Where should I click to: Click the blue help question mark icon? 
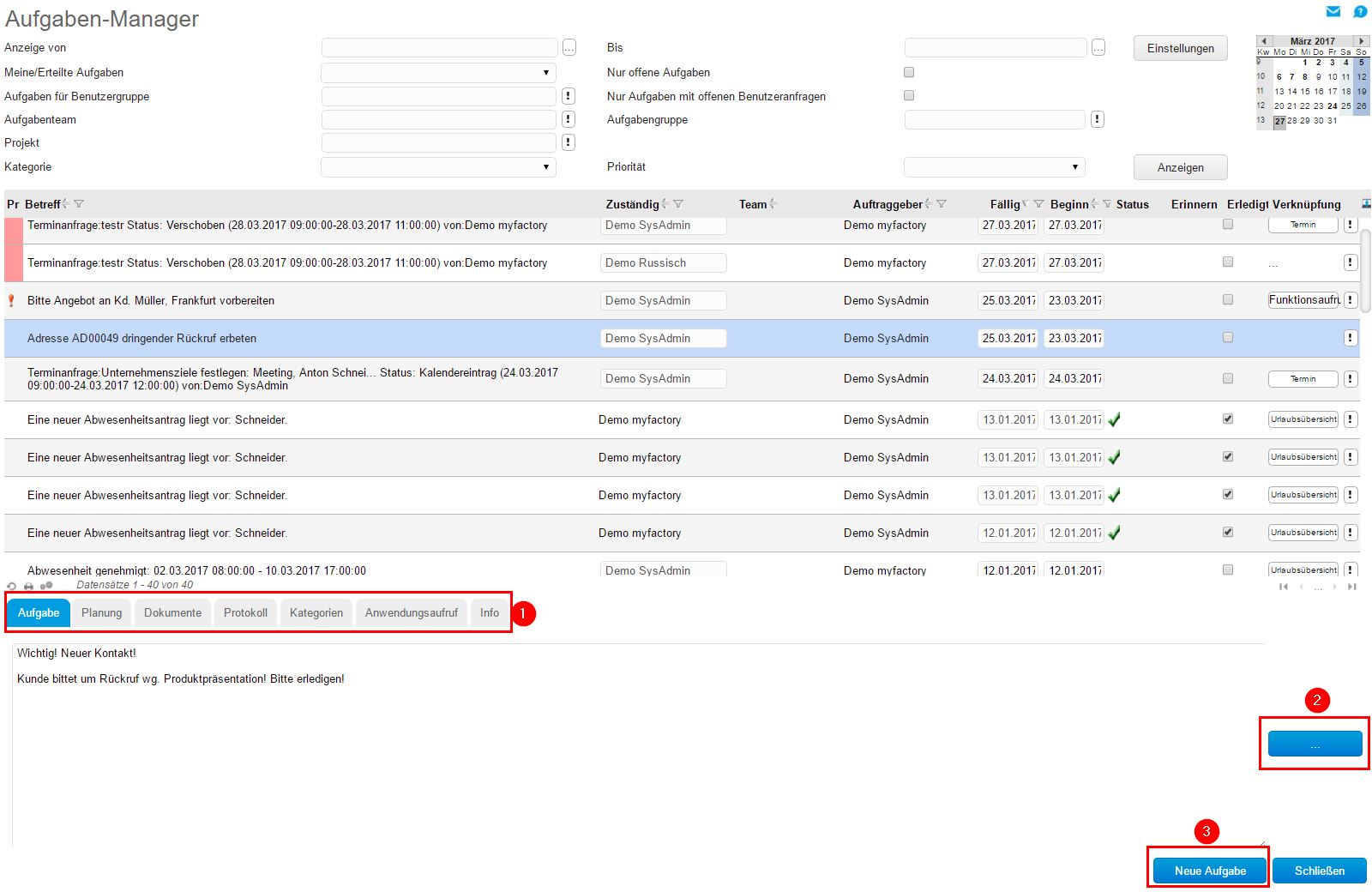(x=1360, y=11)
